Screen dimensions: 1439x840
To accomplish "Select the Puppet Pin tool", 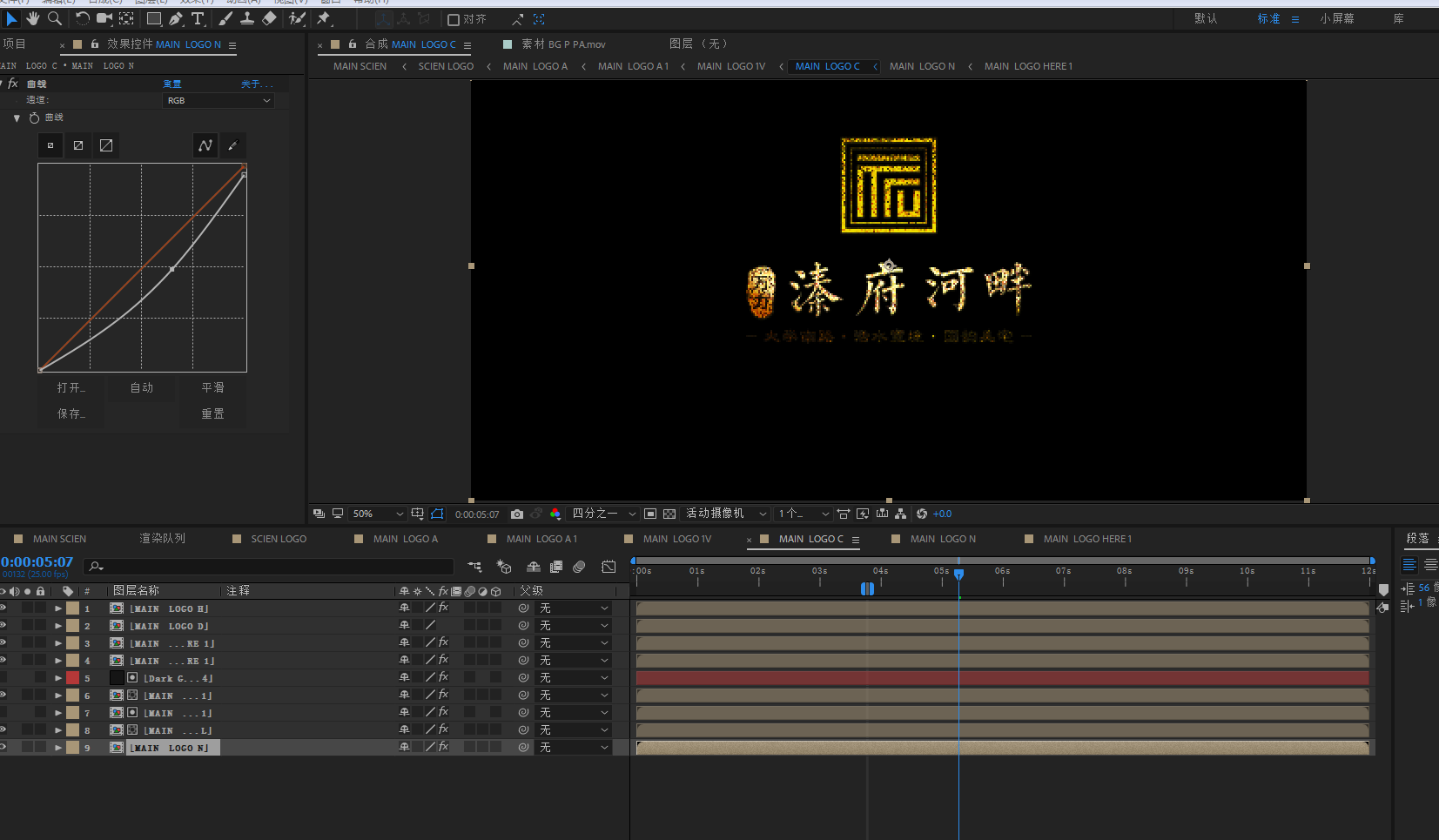I will pos(324,18).
